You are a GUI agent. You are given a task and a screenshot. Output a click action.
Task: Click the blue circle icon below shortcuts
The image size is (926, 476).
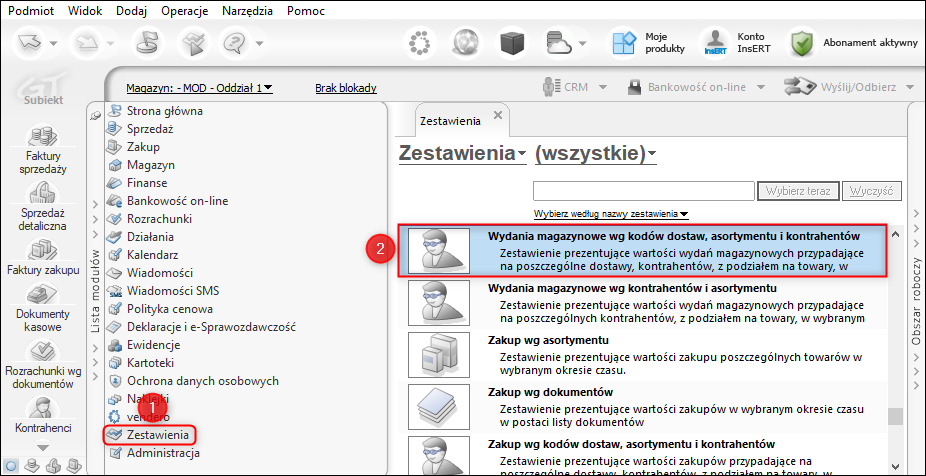click(10, 464)
